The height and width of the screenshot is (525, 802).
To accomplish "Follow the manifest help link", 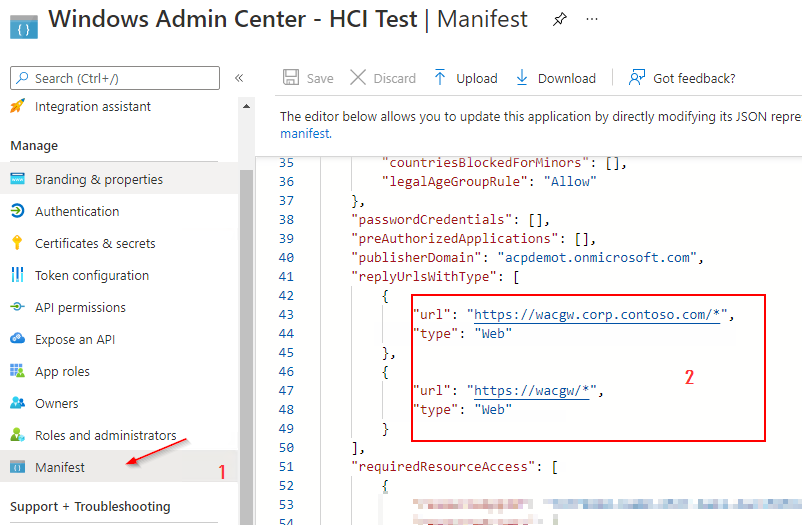I will click(x=306, y=134).
